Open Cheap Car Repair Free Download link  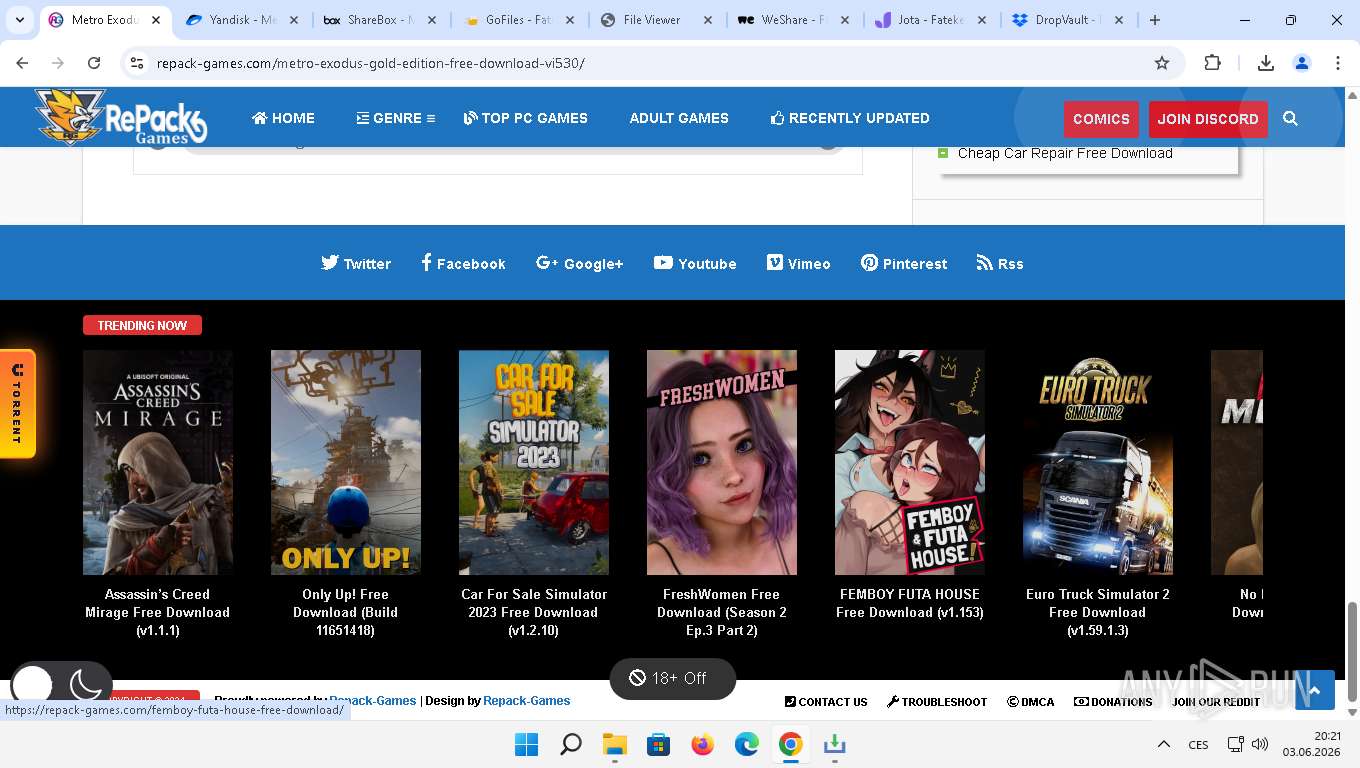coord(1065,153)
